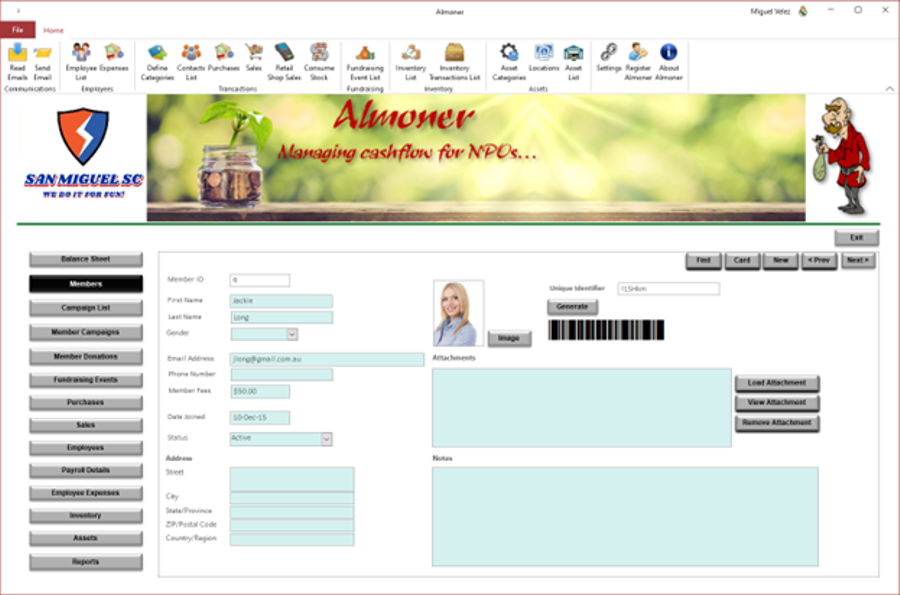The height and width of the screenshot is (595, 900).
Task: Open the Reports sidebar button
Action: 86,562
